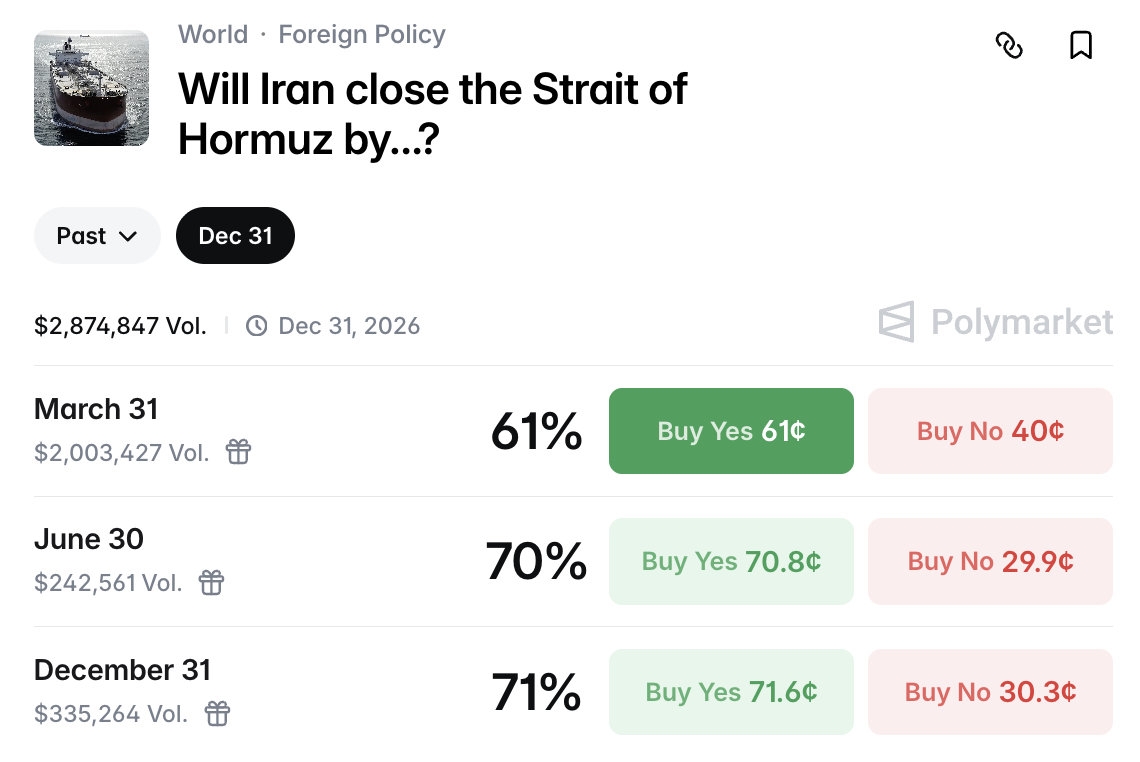Screen dimensions: 1140x762
Task: Click the gift icon beside June 30 volume
Action: pos(211,582)
